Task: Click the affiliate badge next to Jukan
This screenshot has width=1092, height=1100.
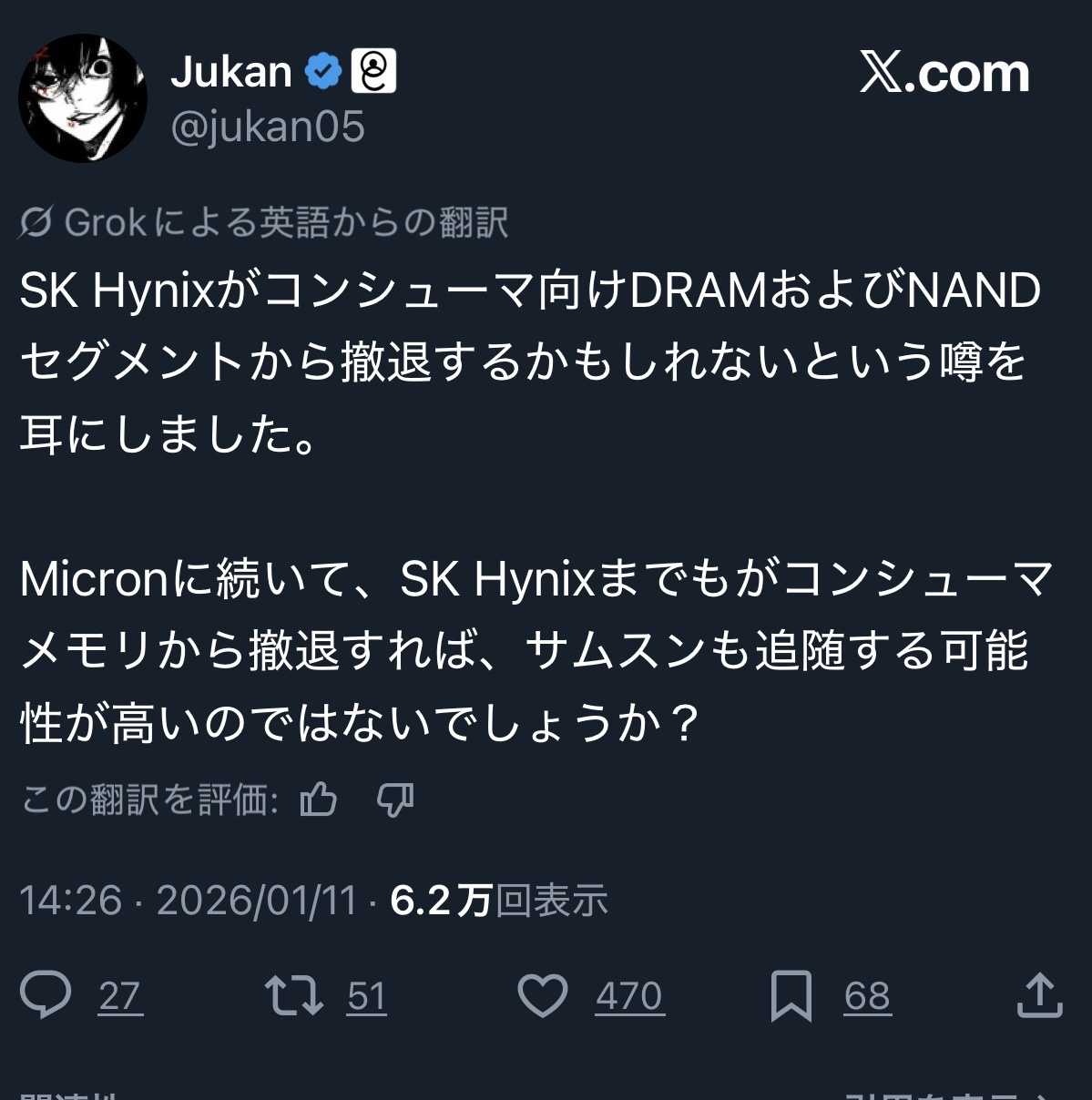Action: coord(373,71)
